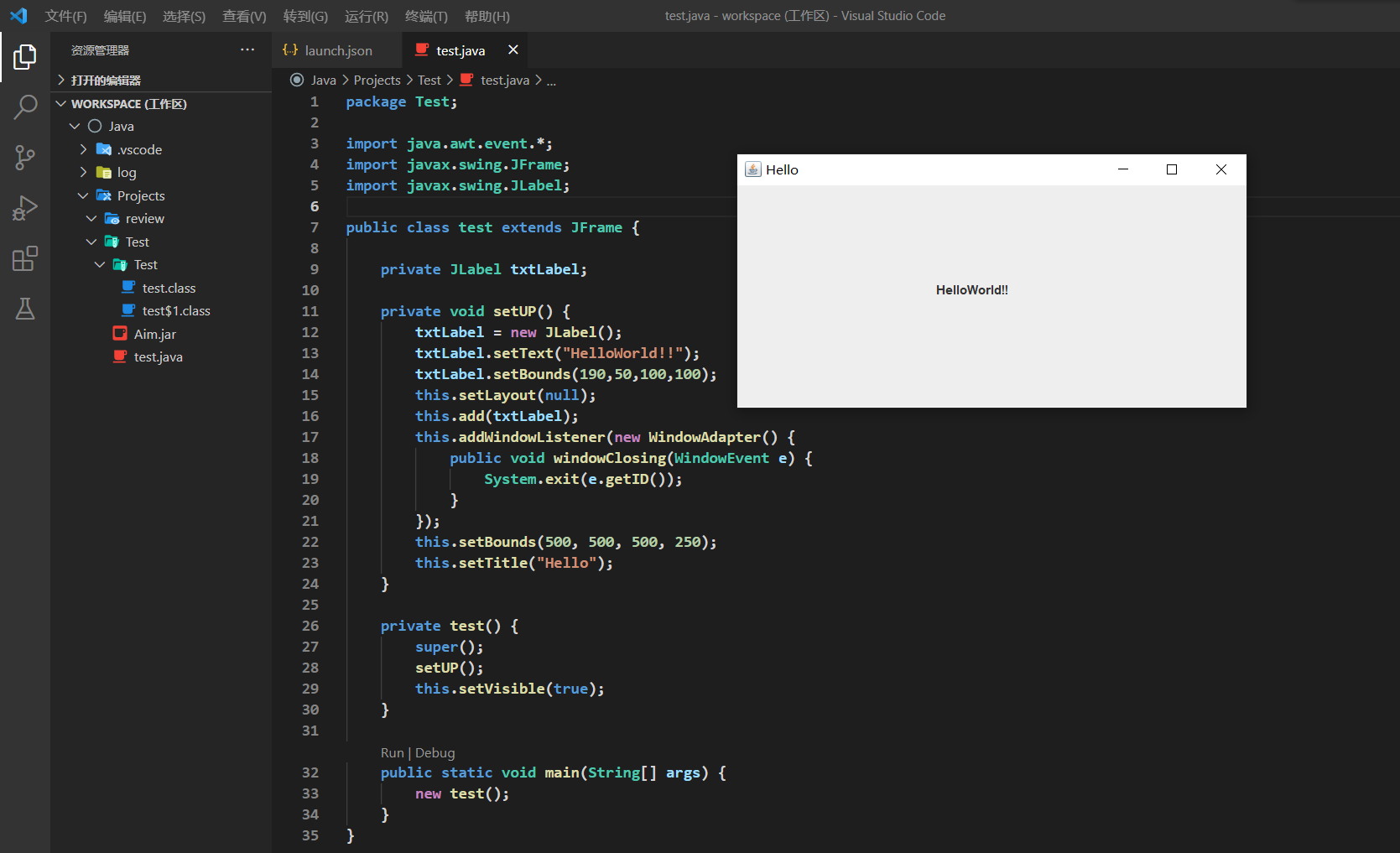Open the explorer panel more actions menu

tap(247, 49)
